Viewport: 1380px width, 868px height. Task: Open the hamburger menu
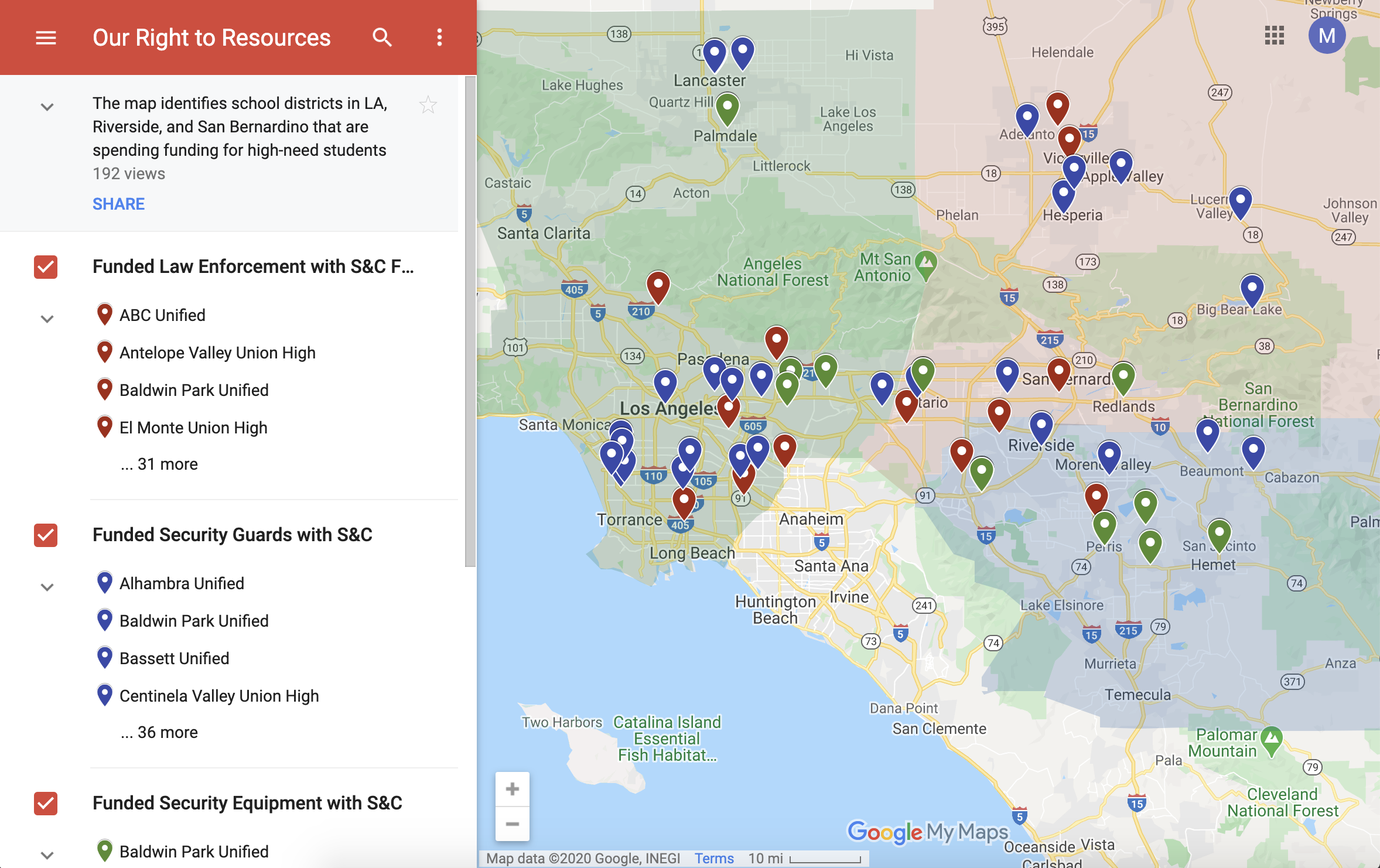point(46,37)
